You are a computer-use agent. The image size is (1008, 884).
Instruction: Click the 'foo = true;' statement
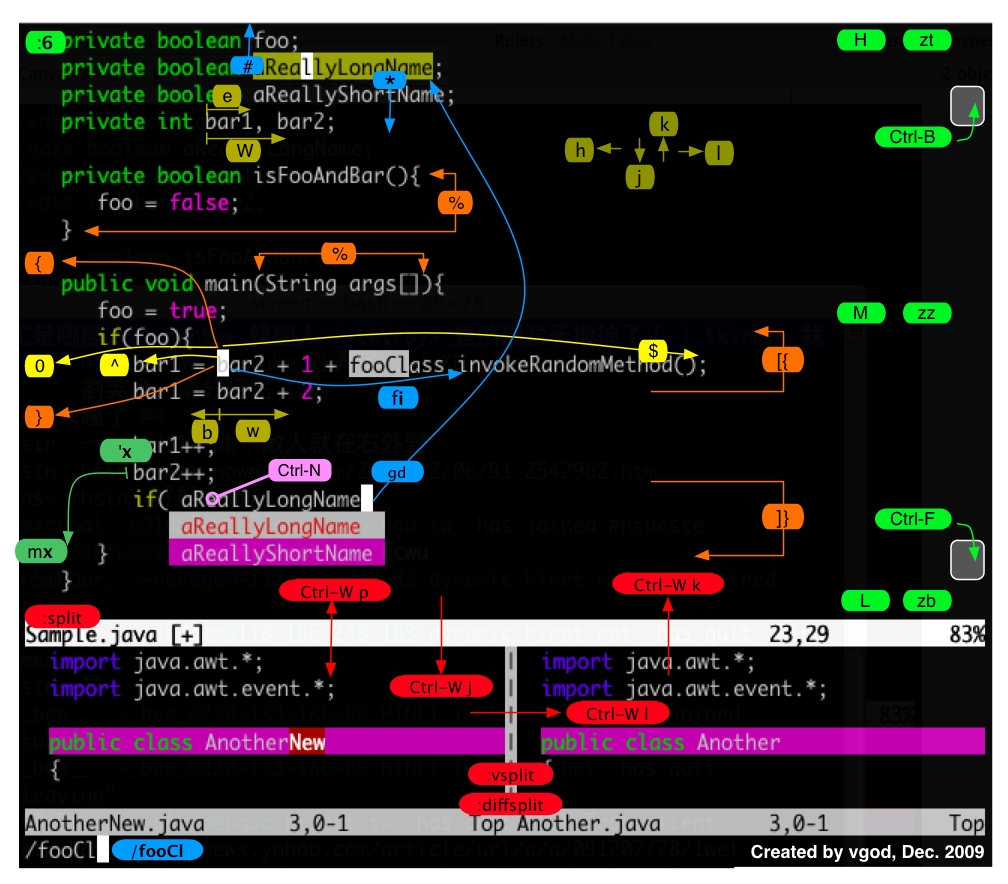pos(162,311)
